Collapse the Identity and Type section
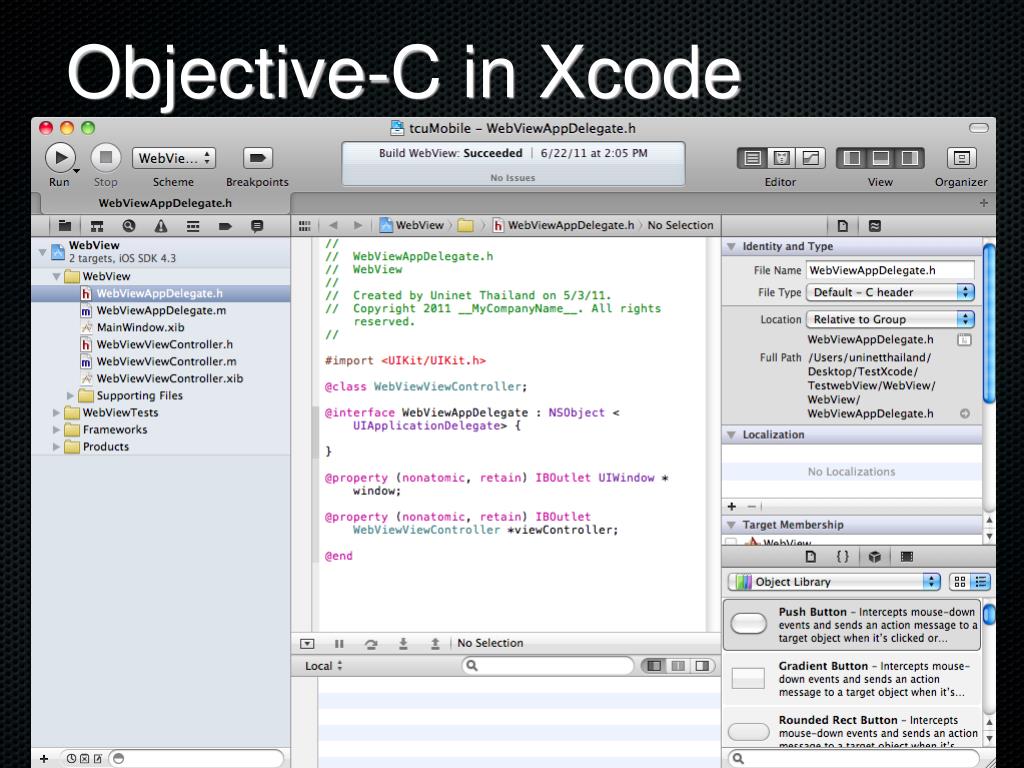The width and height of the screenshot is (1024, 768). point(731,247)
